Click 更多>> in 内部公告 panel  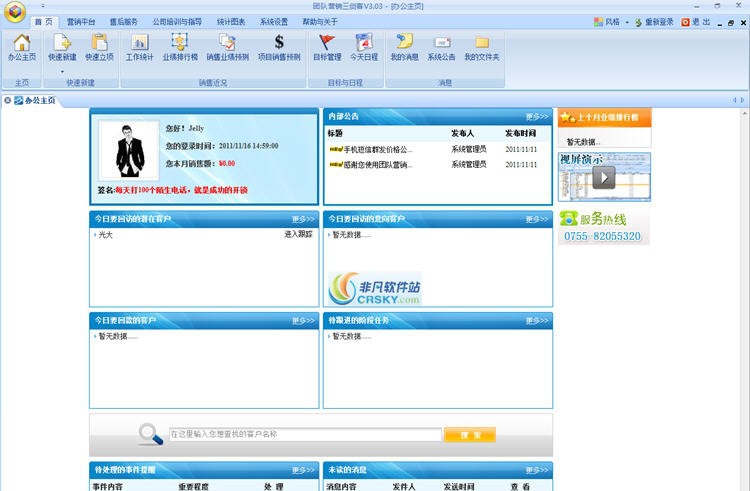(537, 117)
